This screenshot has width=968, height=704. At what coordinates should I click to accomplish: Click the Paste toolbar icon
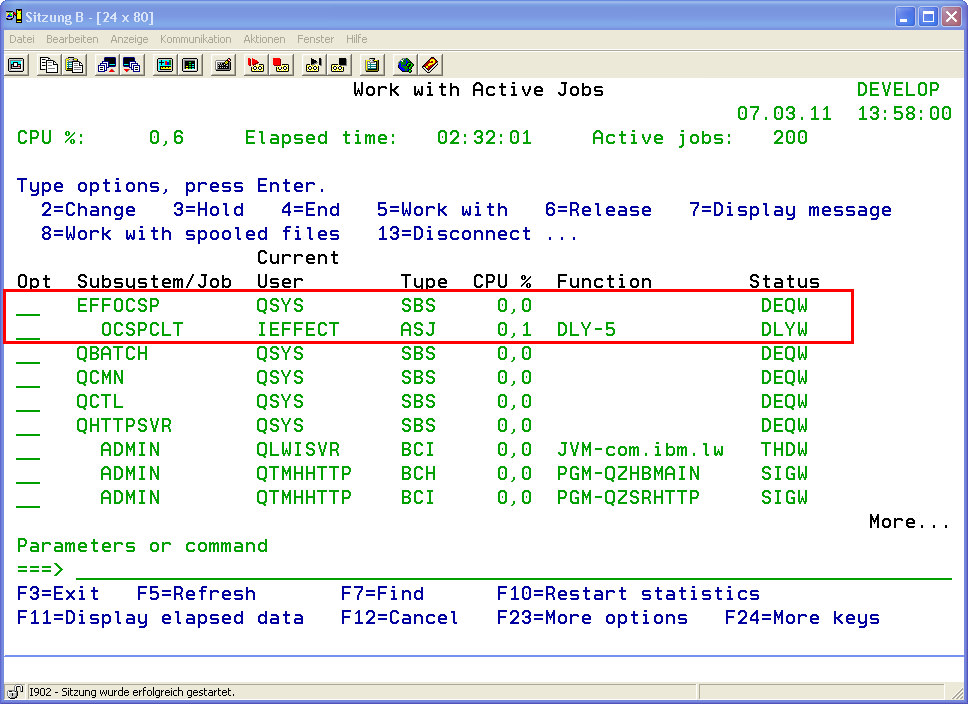click(74, 65)
